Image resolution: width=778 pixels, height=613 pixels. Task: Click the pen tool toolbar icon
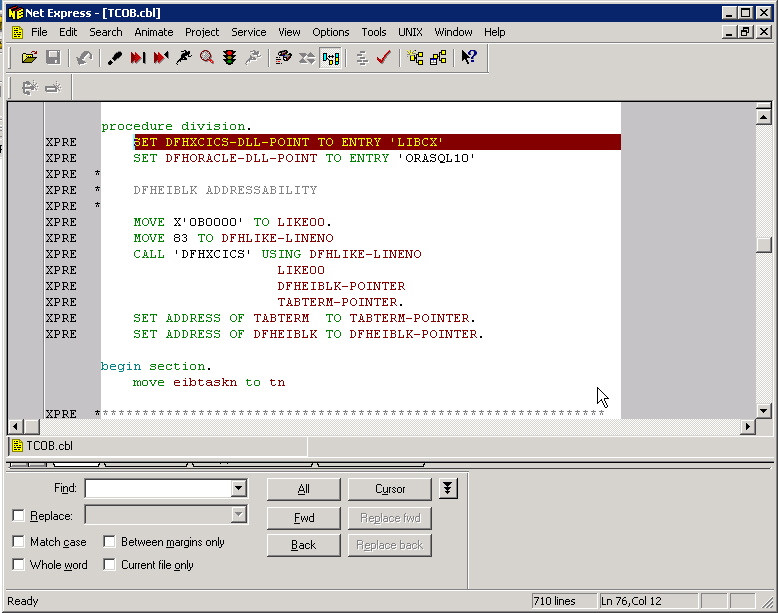(x=115, y=58)
